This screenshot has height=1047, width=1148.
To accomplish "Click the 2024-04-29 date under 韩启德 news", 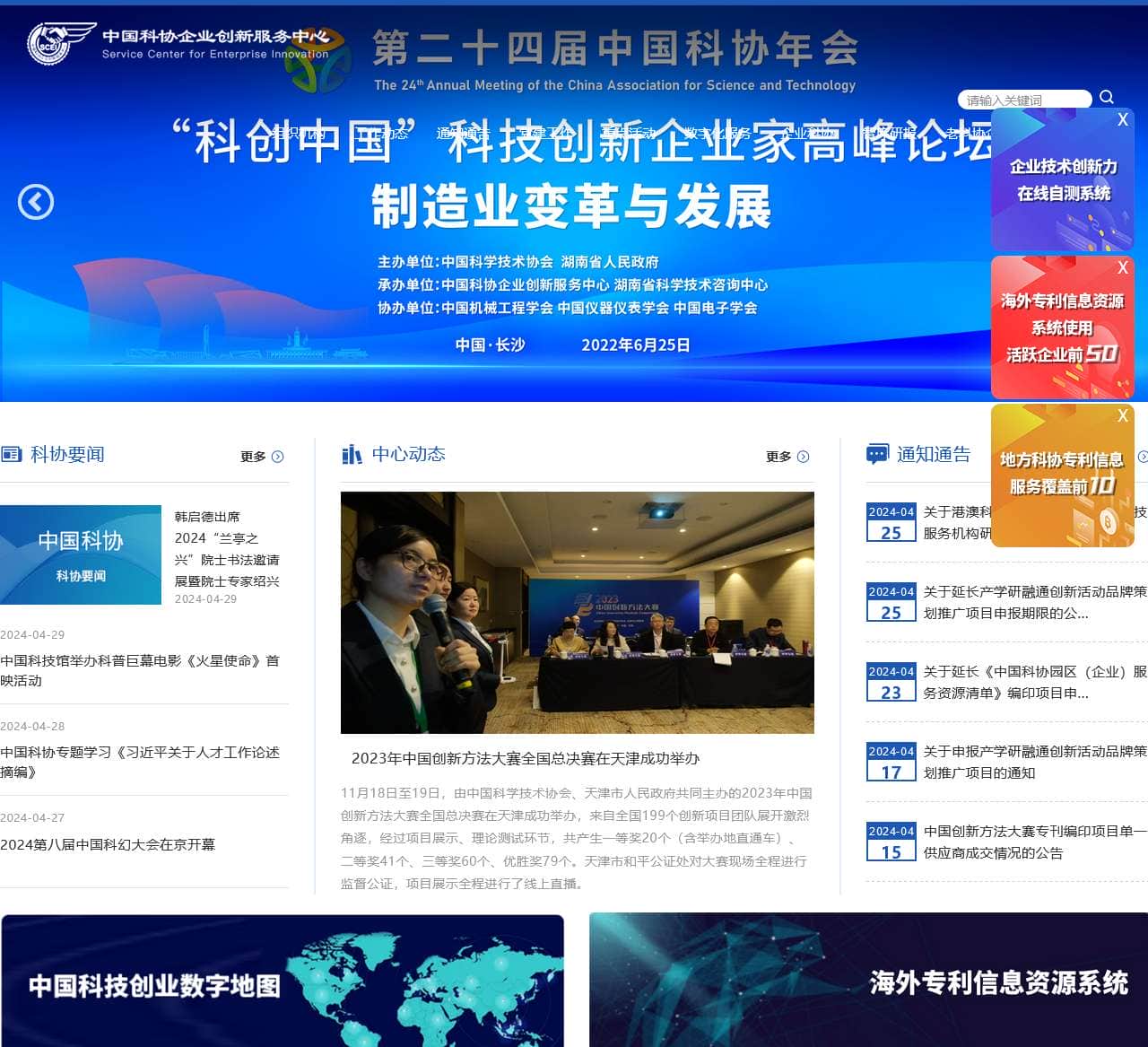I will coord(205,598).
